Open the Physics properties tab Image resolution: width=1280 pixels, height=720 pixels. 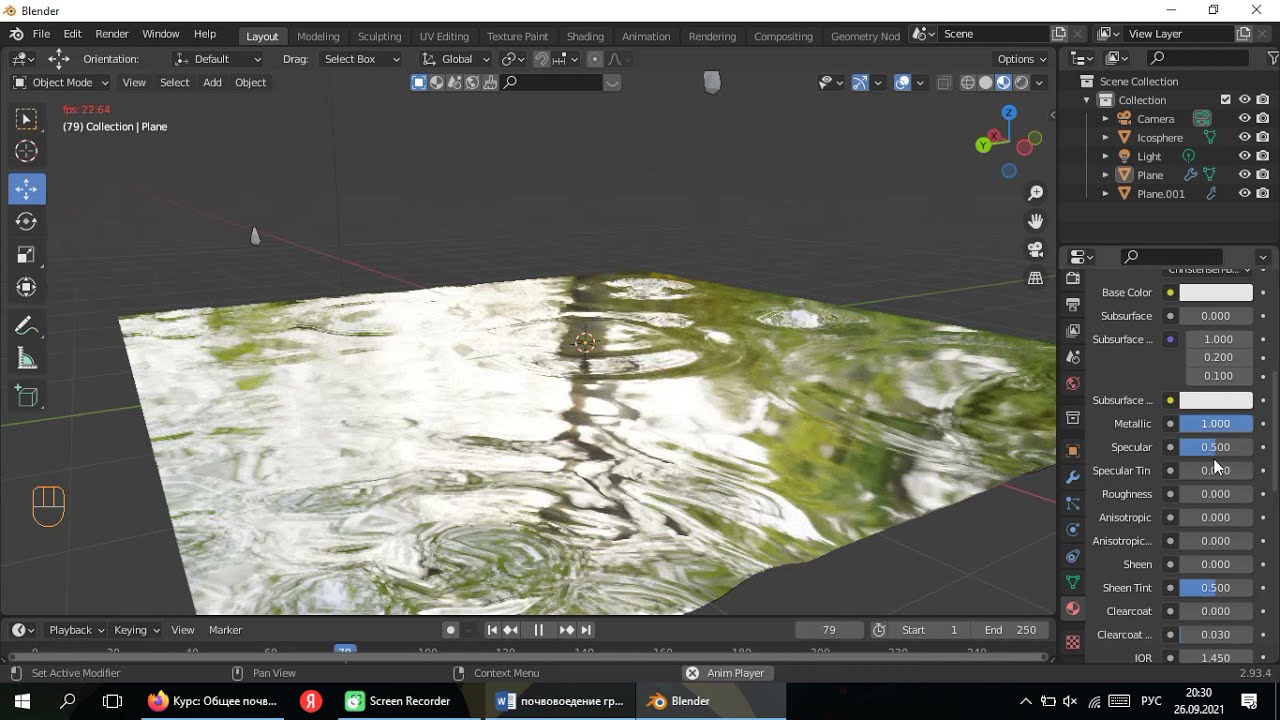(1073, 530)
